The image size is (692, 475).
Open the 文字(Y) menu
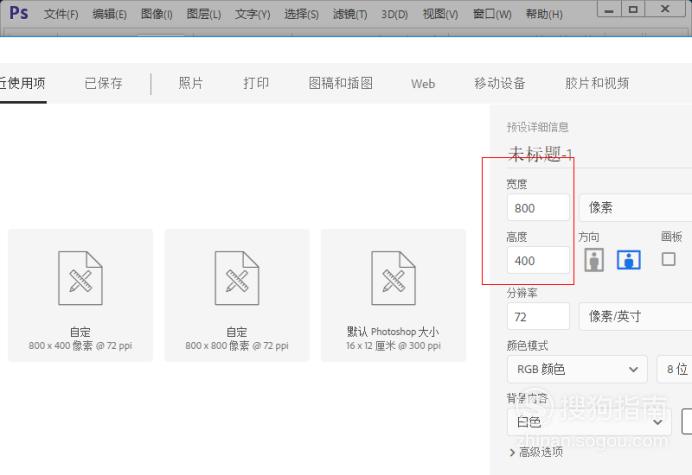click(x=252, y=14)
